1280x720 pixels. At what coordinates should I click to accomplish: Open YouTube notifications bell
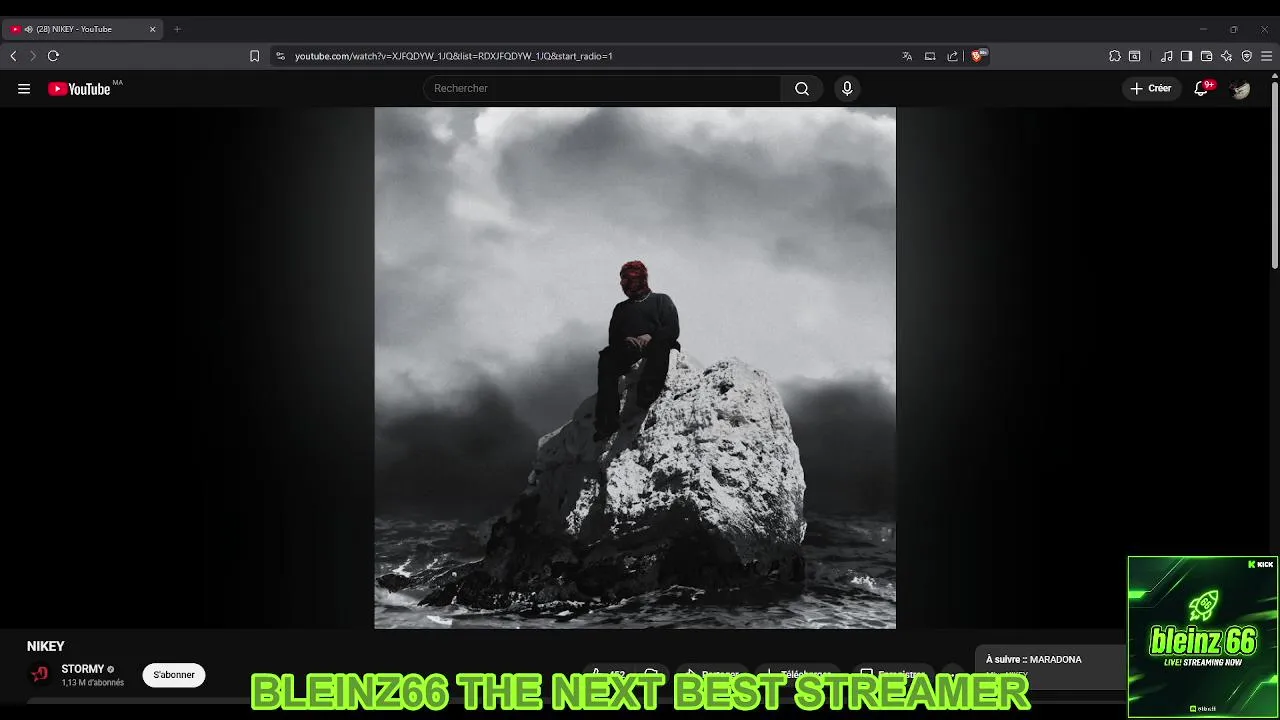pos(1202,88)
